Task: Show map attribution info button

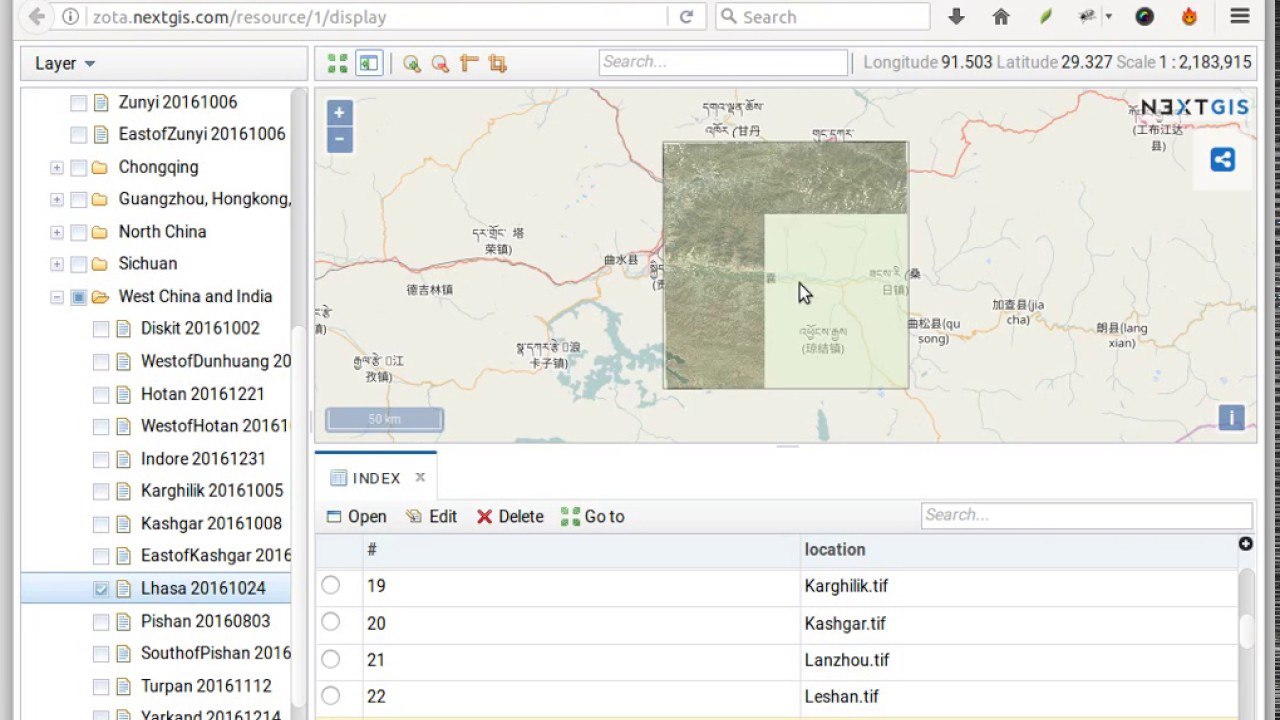Action: [1231, 418]
